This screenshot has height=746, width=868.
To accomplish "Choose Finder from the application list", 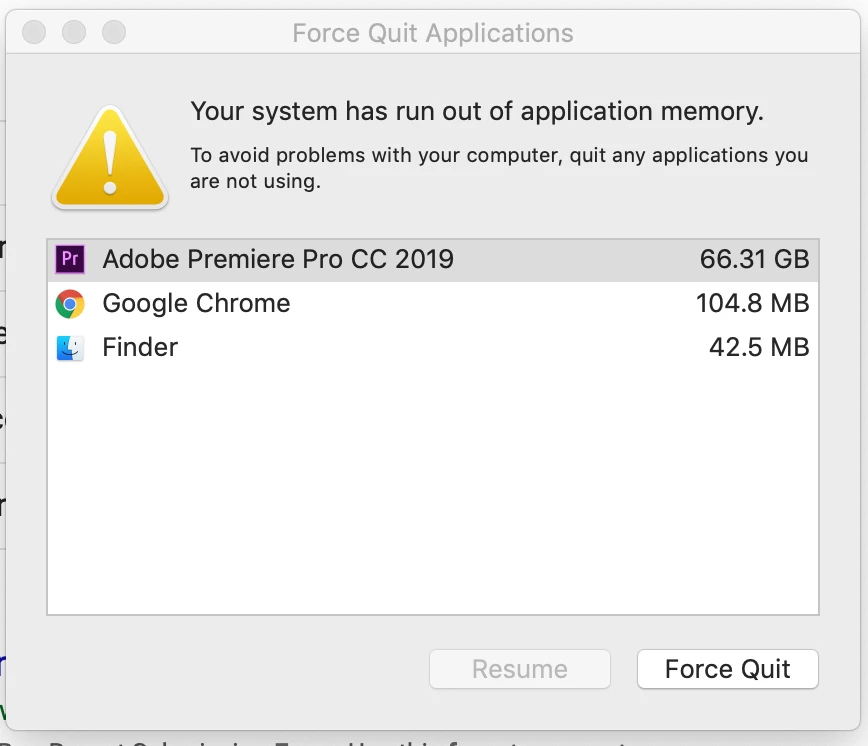I will coord(140,348).
